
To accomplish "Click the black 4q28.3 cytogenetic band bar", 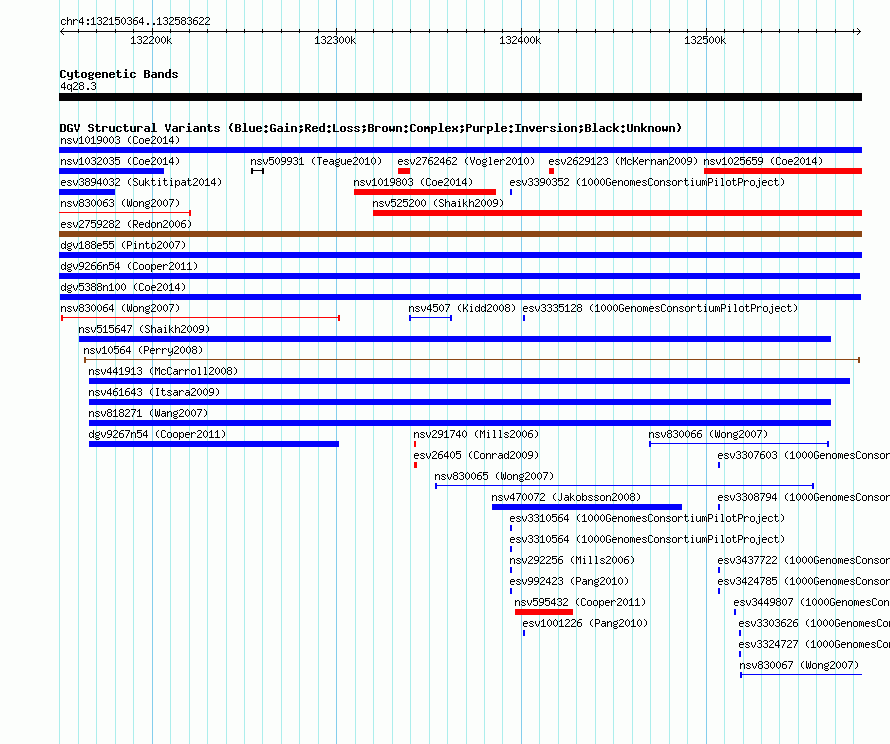I will pyautogui.click(x=460, y=97).
